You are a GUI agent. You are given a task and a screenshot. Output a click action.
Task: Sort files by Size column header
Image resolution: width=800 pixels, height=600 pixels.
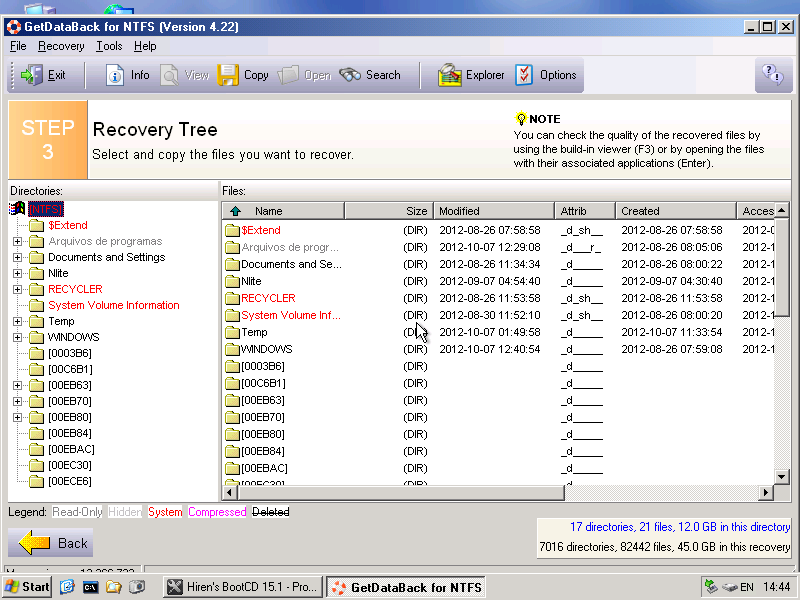click(389, 211)
